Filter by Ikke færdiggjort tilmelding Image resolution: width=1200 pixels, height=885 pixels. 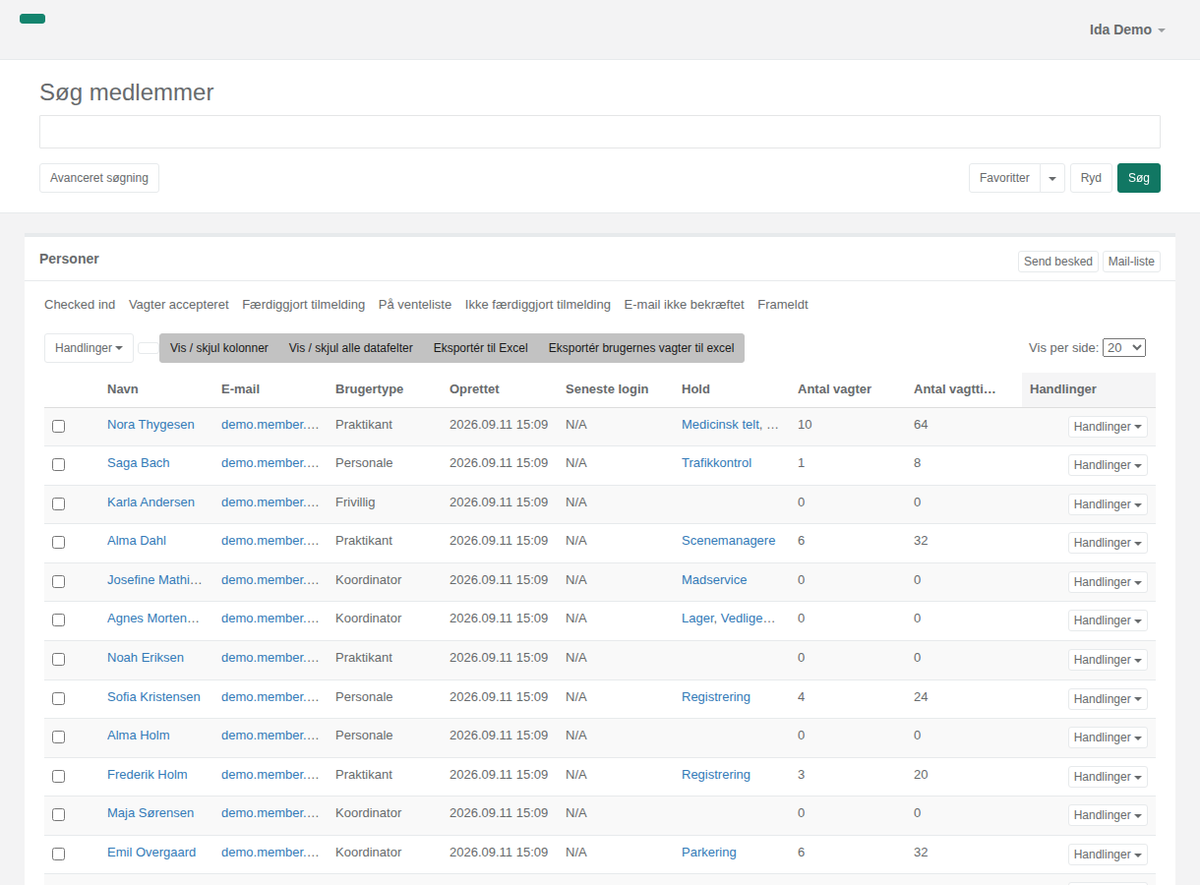tap(538, 305)
